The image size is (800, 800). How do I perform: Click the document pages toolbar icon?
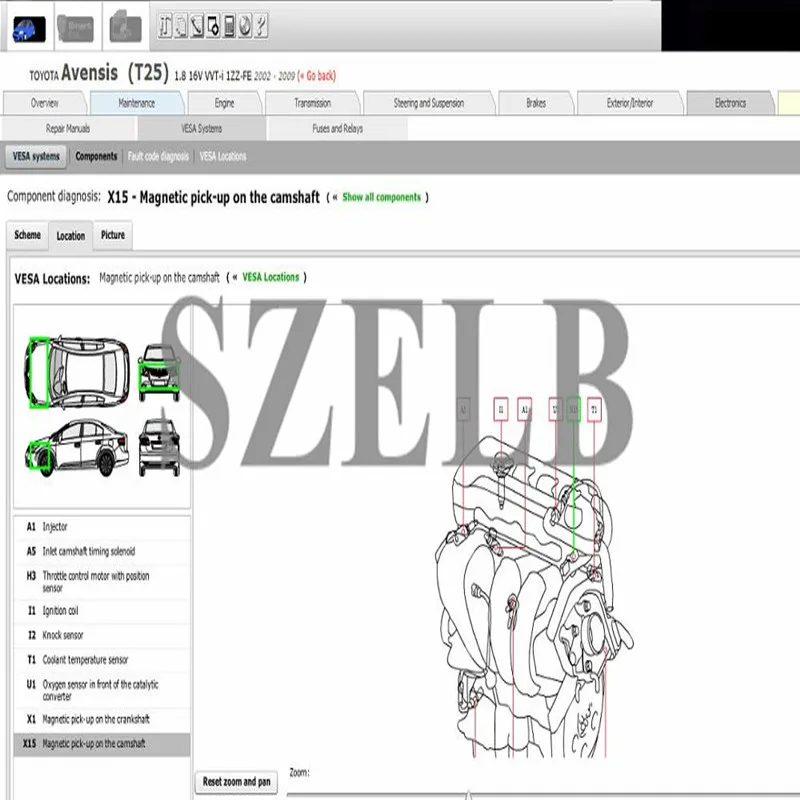click(181, 26)
